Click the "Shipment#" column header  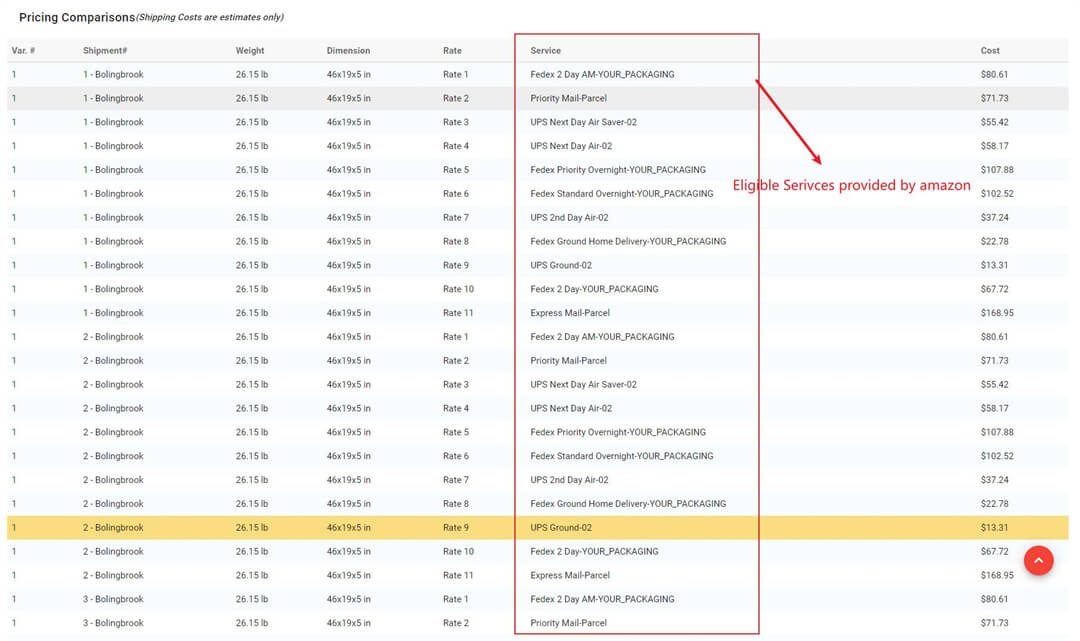[105, 51]
